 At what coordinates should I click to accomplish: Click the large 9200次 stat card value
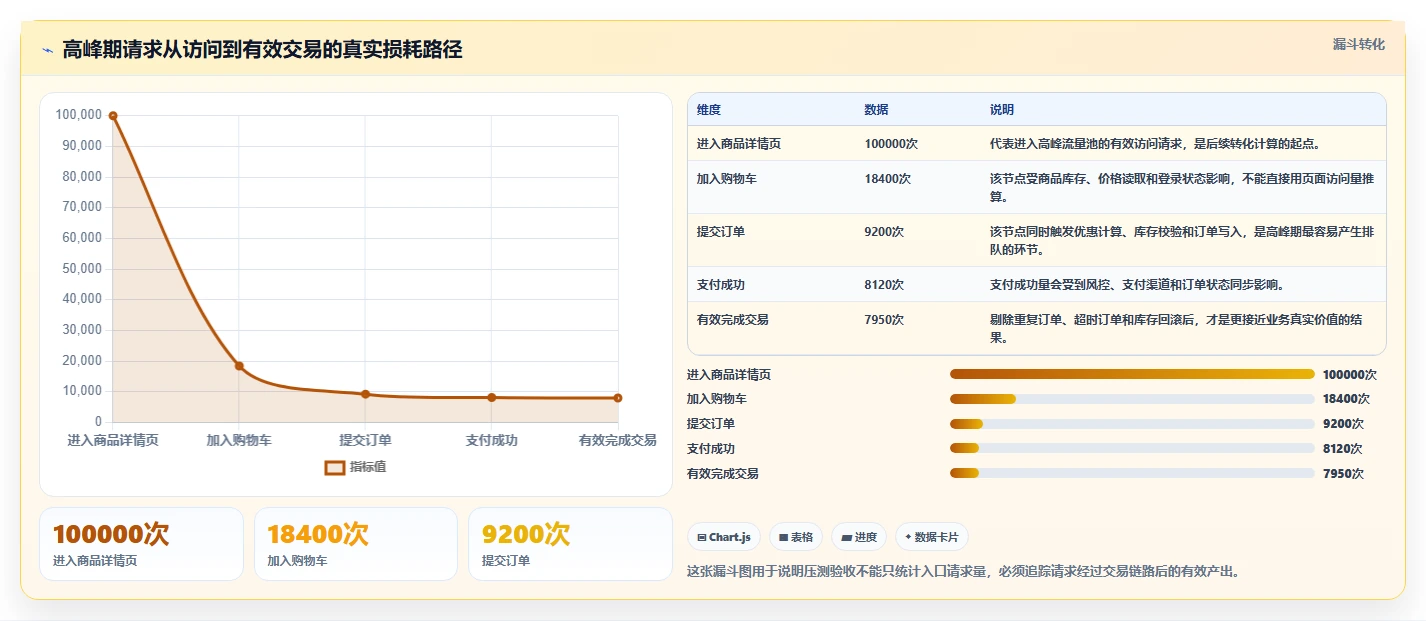(526, 534)
